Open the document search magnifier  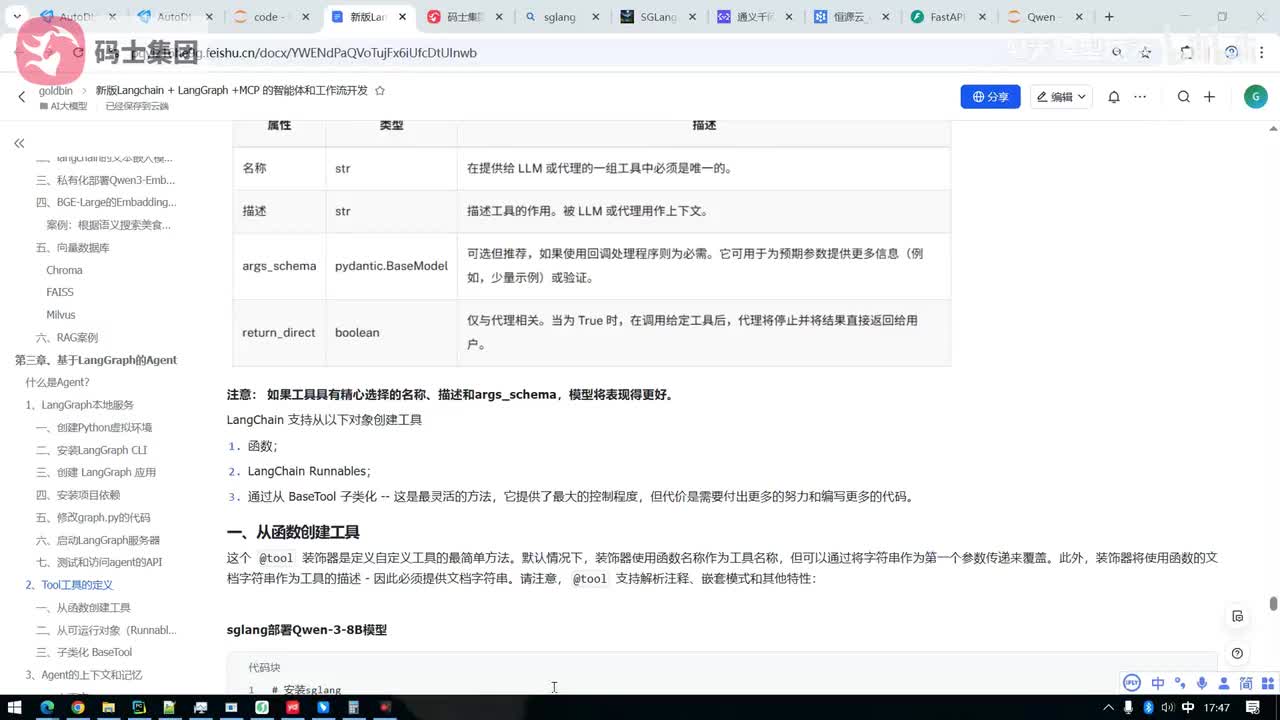click(1184, 97)
